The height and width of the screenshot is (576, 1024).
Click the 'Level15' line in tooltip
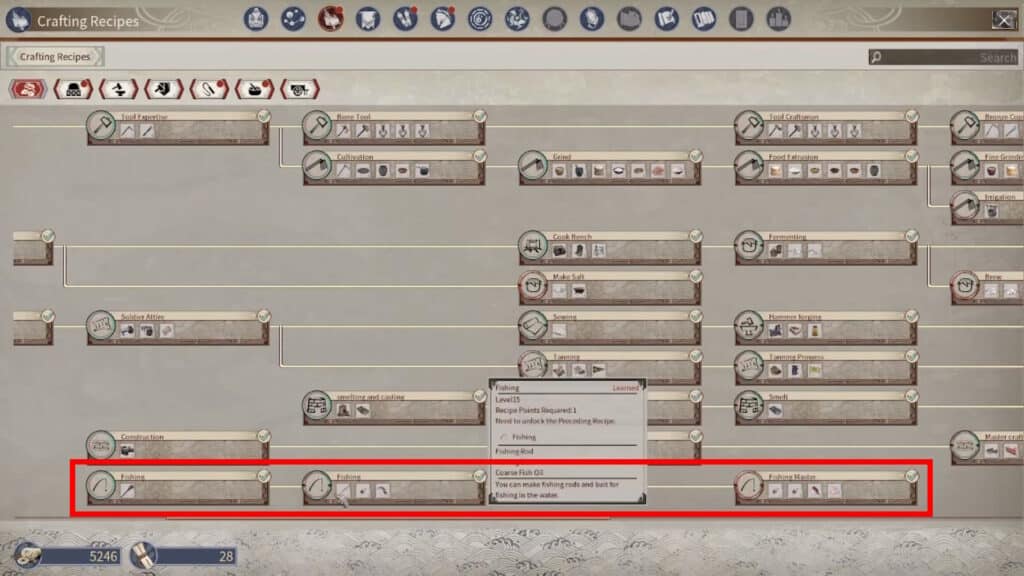point(507,399)
